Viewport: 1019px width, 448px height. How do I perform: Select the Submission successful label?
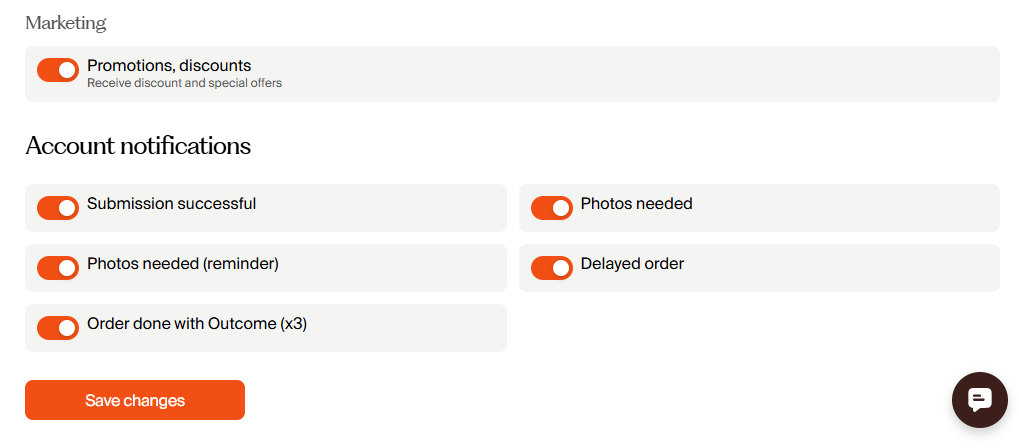click(x=171, y=204)
